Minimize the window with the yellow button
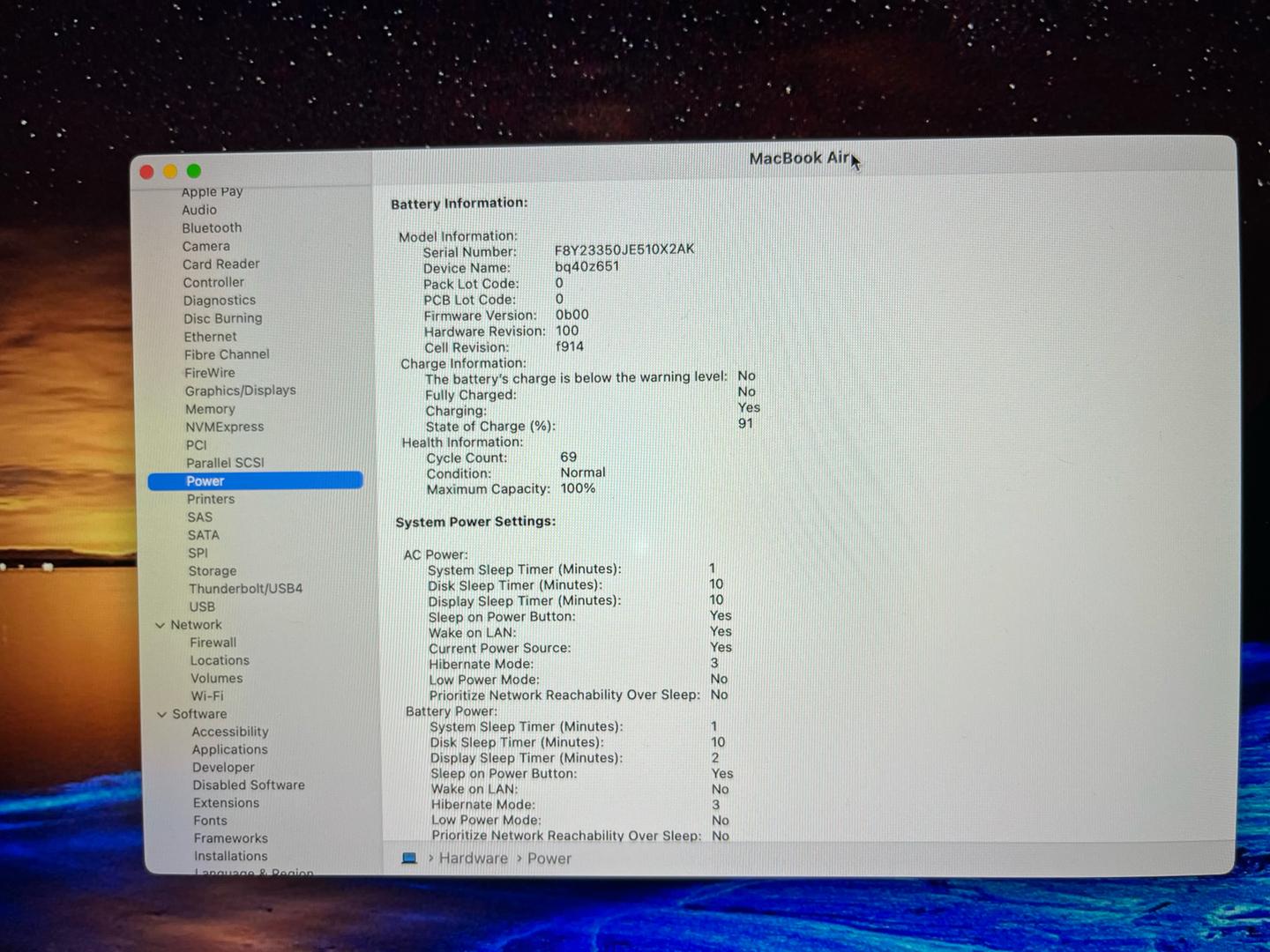This screenshot has height=952, width=1270. click(170, 172)
